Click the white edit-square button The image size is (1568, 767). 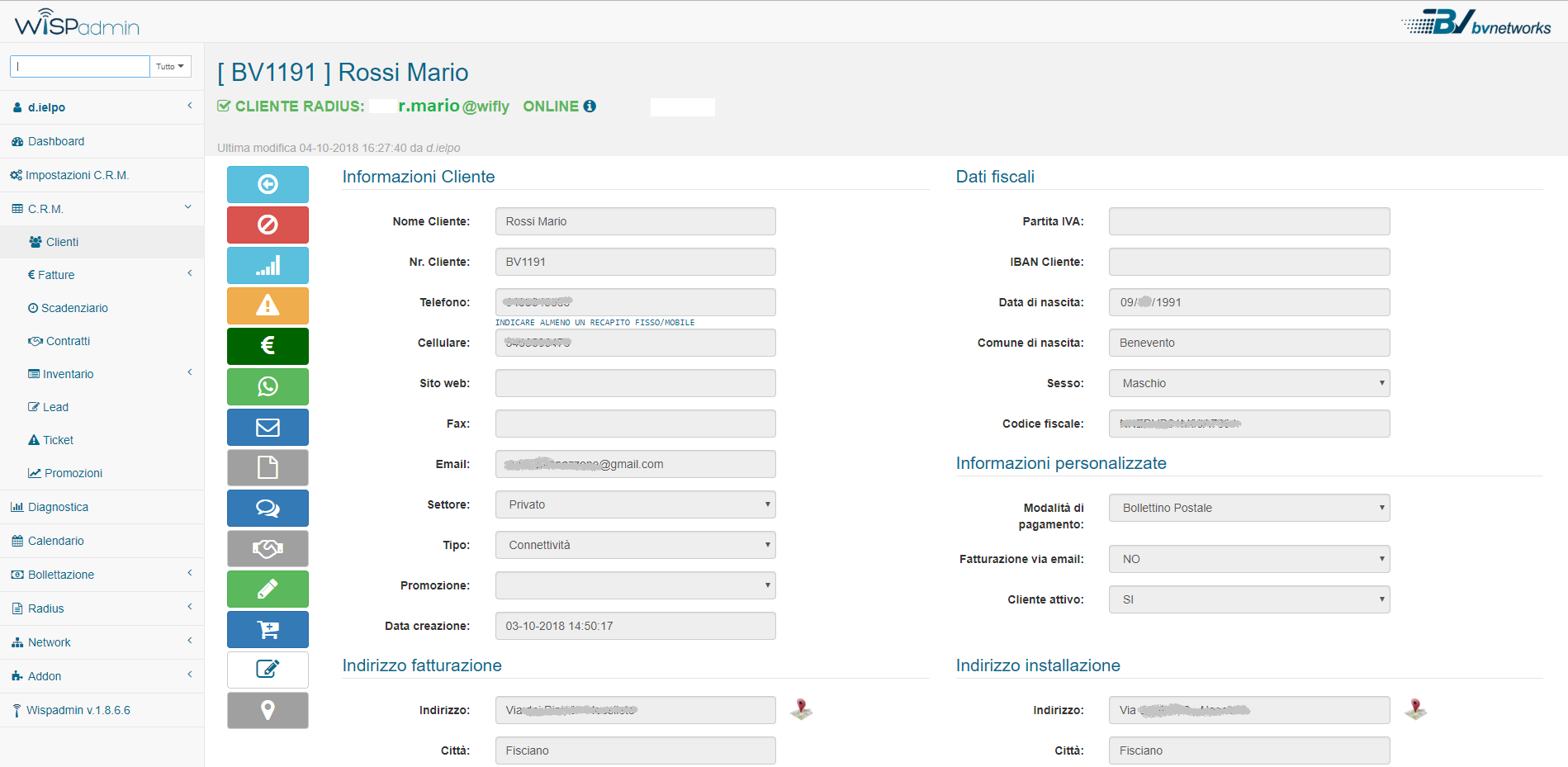pos(268,670)
